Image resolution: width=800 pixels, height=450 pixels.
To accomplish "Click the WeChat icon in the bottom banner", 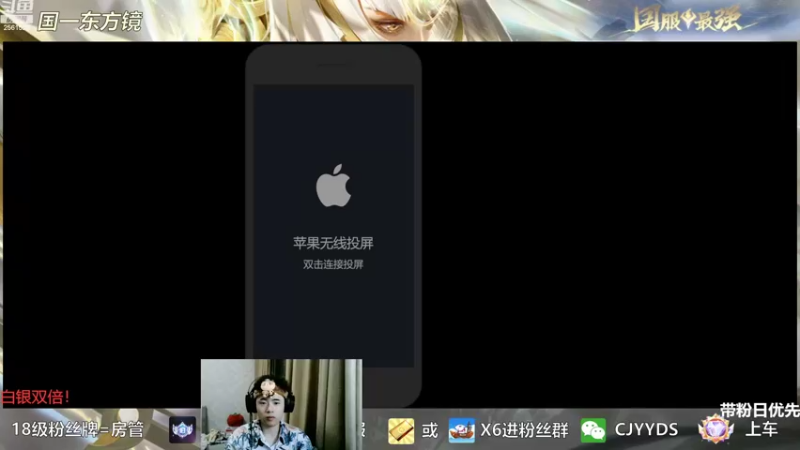I will point(593,430).
